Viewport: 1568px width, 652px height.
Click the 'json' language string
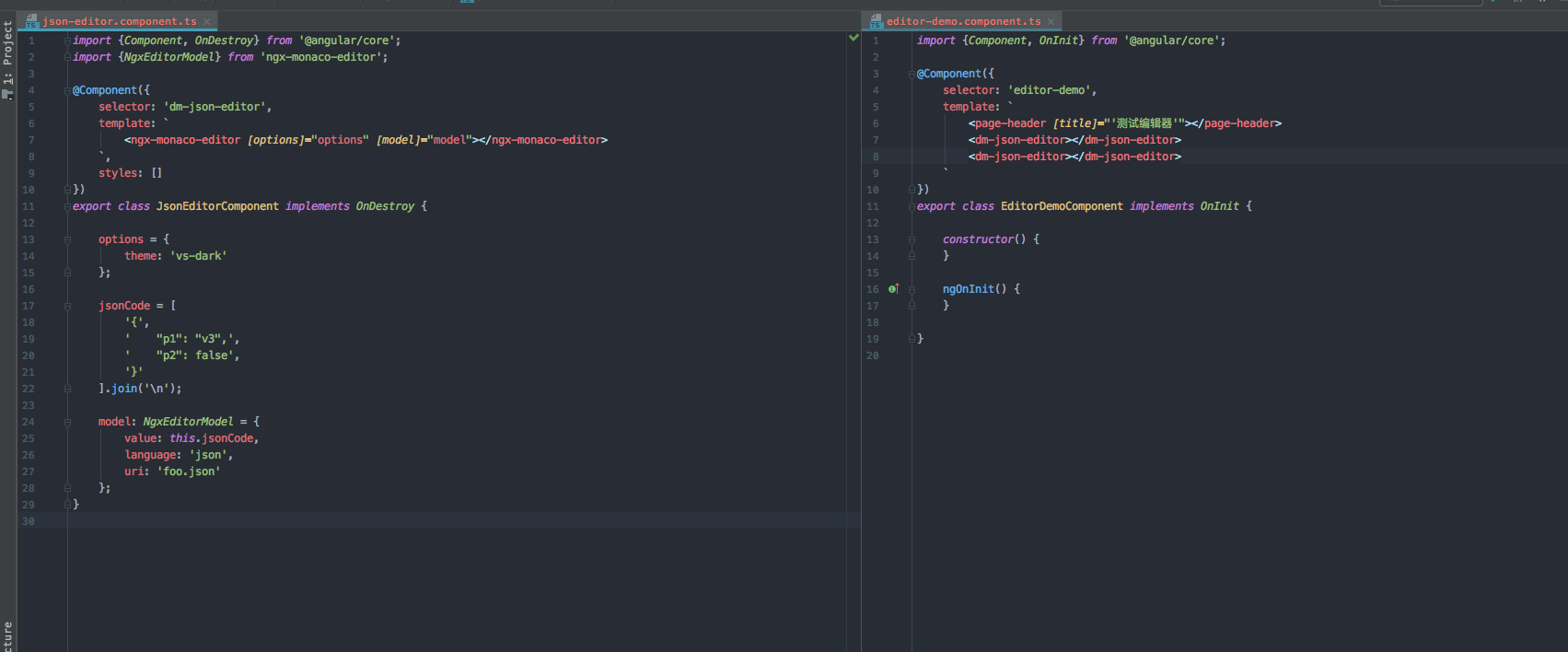pyautogui.click(x=208, y=455)
